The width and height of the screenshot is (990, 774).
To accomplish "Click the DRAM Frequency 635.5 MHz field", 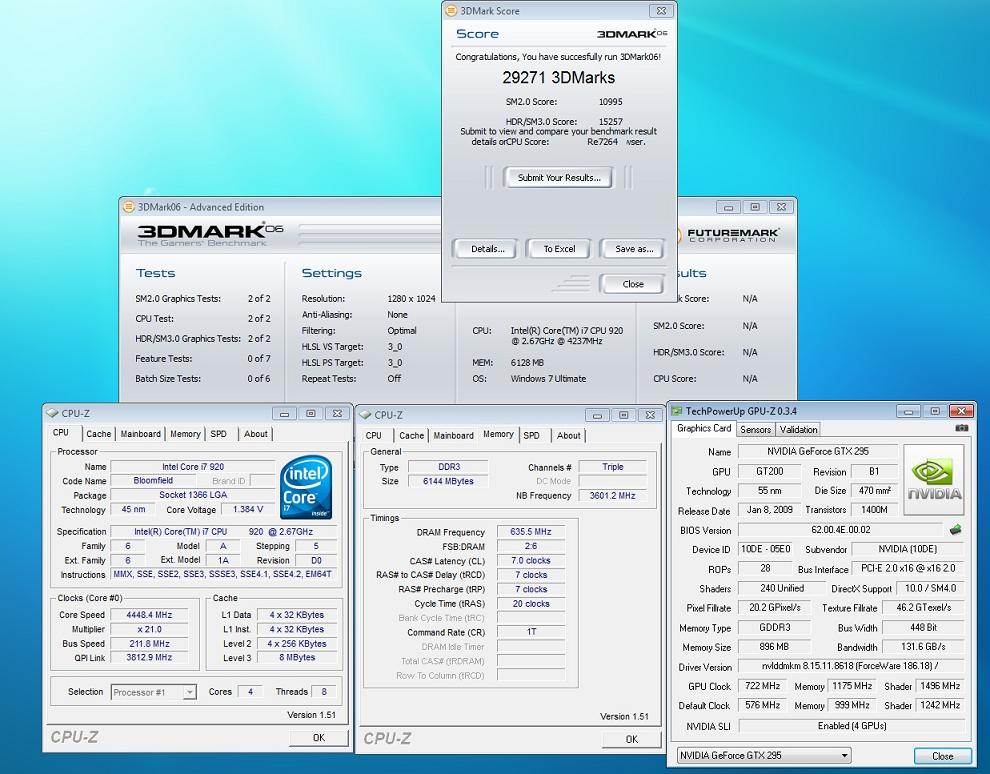I will click(x=530, y=532).
